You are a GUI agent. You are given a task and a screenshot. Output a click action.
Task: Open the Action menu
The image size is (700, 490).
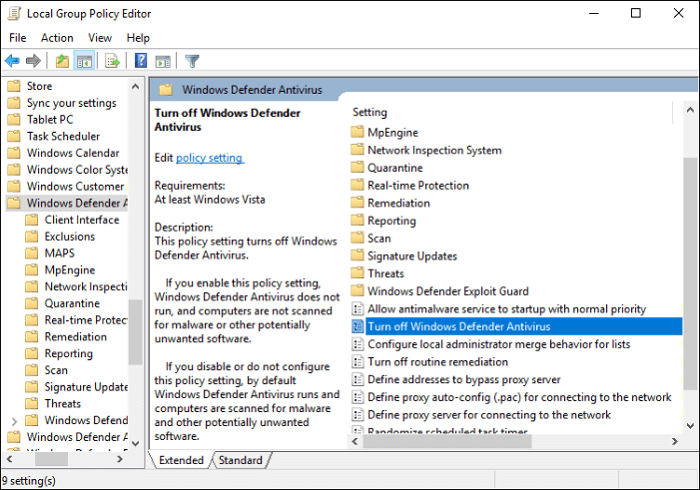pyautogui.click(x=57, y=38)
